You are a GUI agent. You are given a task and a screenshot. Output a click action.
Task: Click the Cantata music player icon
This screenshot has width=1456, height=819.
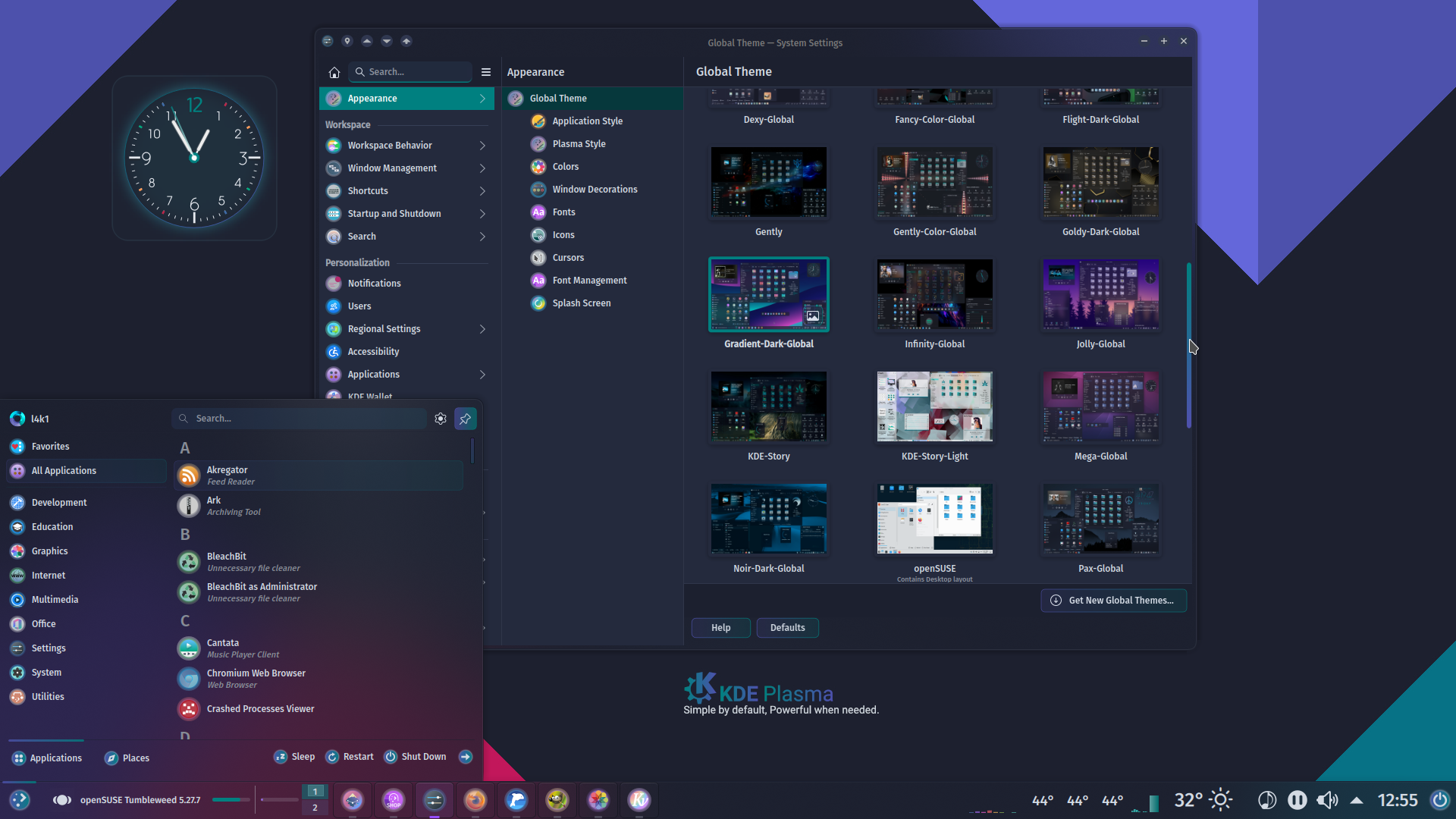click(x=189, y=648)
